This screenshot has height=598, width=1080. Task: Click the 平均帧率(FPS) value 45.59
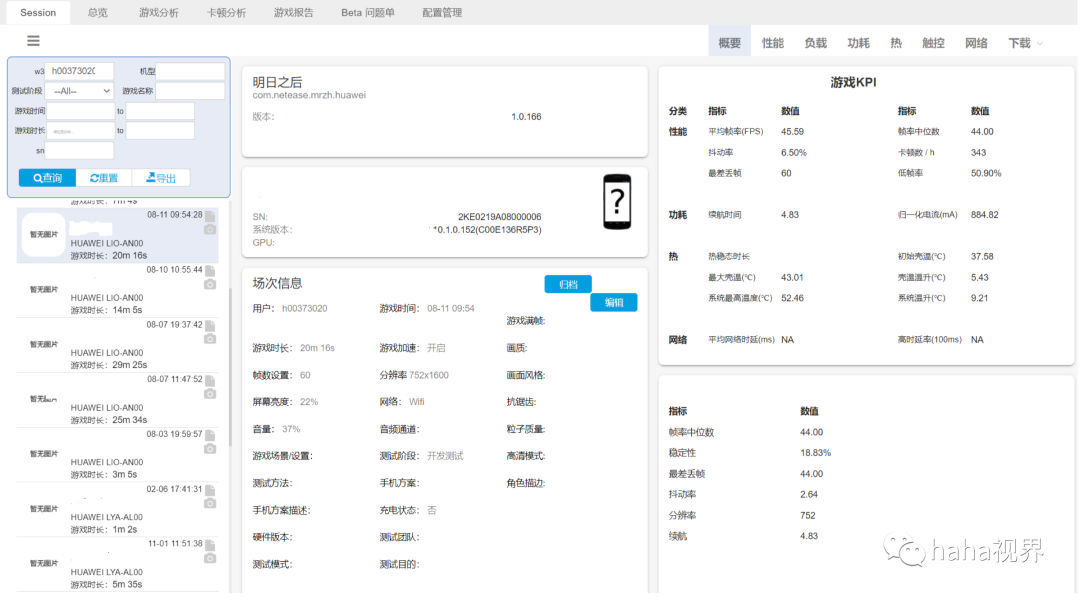(x=792, y=132)
